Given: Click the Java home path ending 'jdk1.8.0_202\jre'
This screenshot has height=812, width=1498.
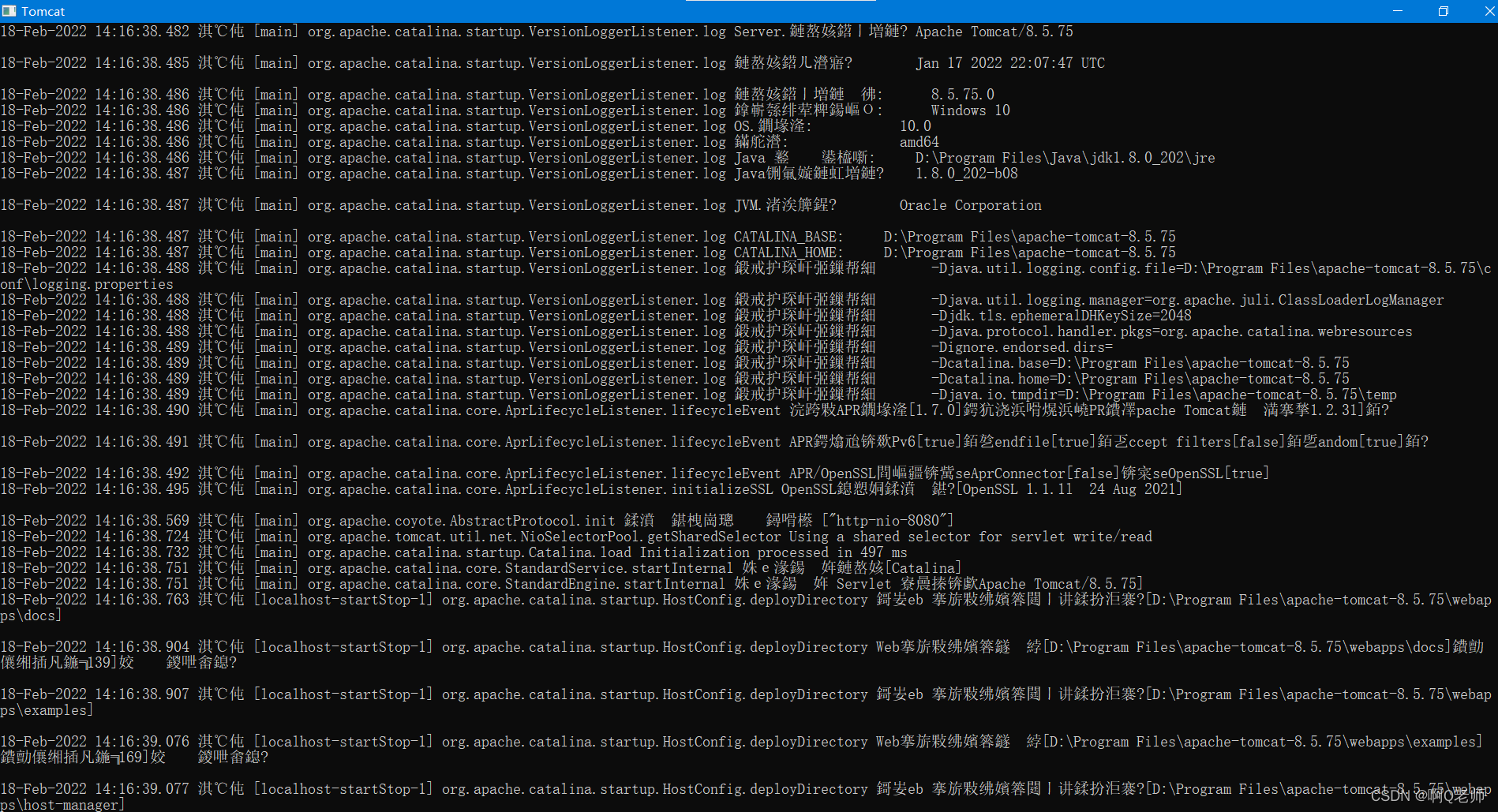Looking at the screenshot, I should (x=1065, y=158).
